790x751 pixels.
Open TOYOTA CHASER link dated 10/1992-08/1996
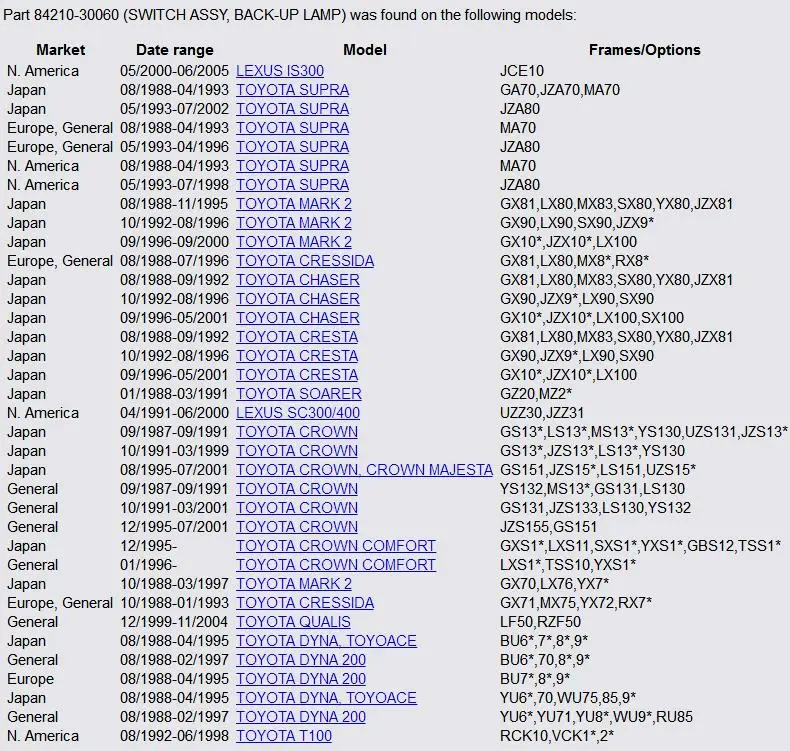pyautogui.click(x=298, y=299)
